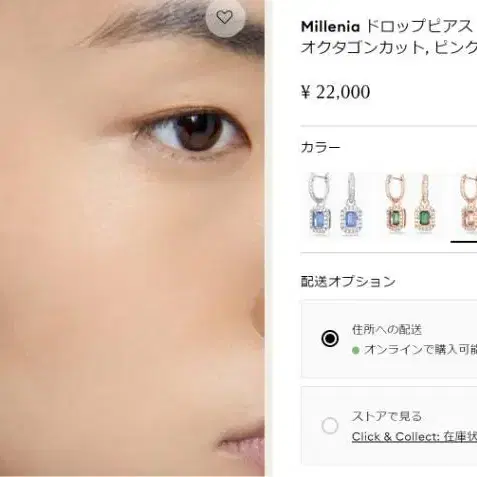Select the ストアで見る radio button

[330, 426]
